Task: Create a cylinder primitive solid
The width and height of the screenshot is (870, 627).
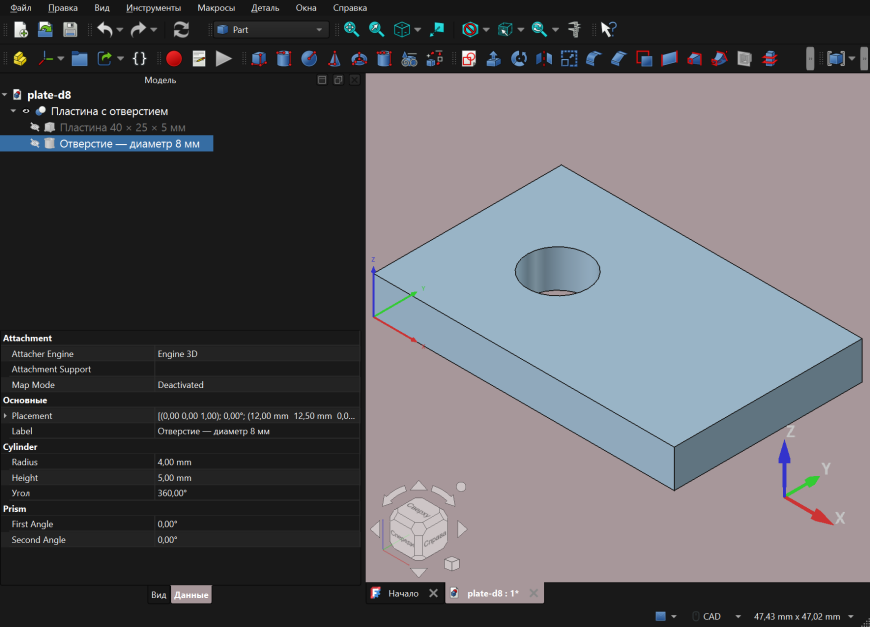Action: tap(284, 58)
